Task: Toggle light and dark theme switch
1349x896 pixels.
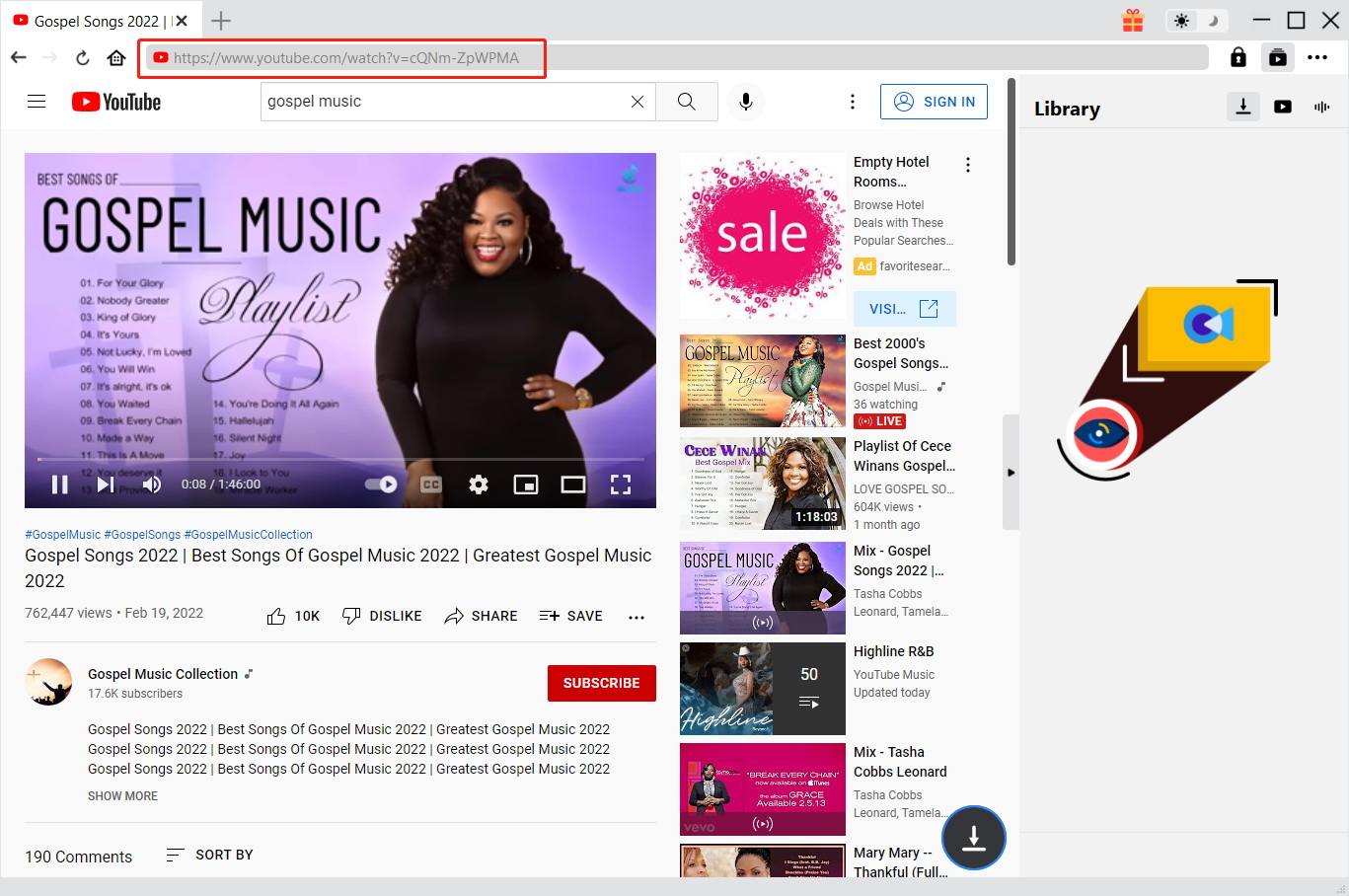Action: tap(1195, 20)
